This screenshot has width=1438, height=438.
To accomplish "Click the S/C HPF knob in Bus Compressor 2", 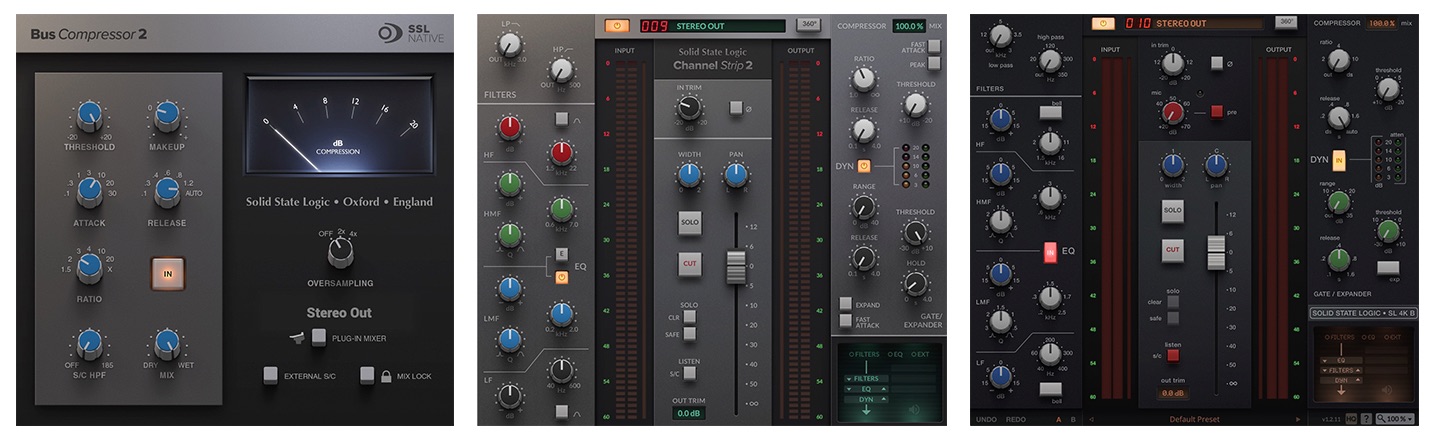I will coord(90,346).
